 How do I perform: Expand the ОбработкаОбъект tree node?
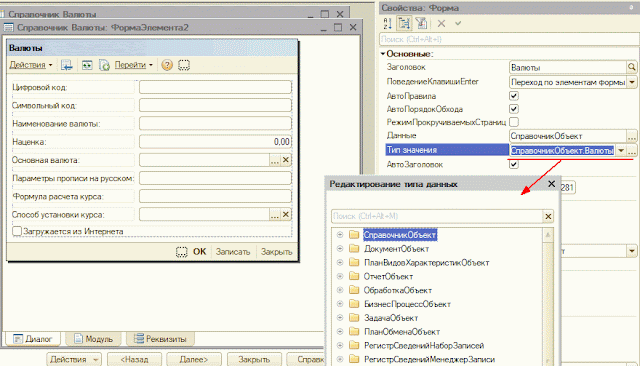[340, 290]
